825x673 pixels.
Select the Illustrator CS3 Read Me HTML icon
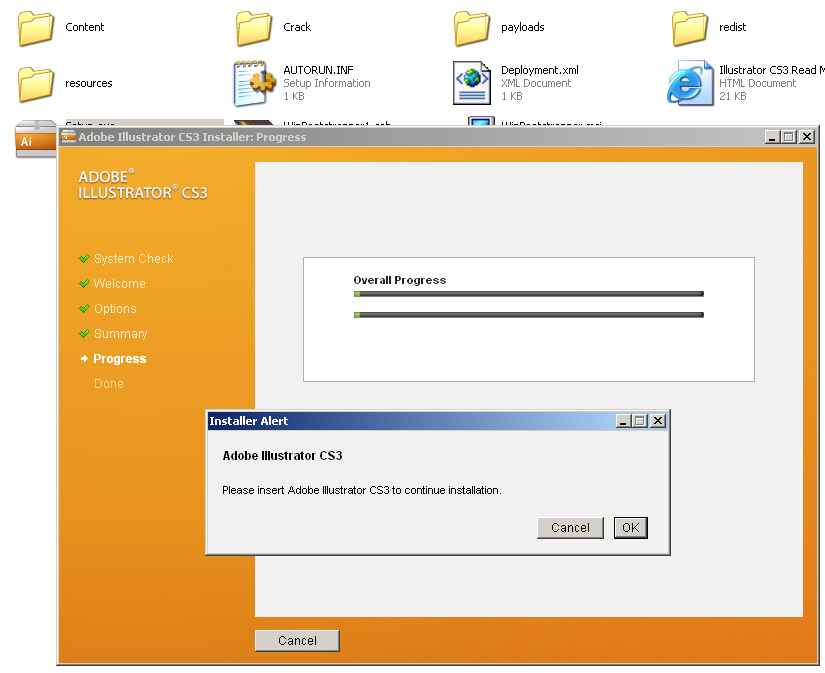[690, 83]
